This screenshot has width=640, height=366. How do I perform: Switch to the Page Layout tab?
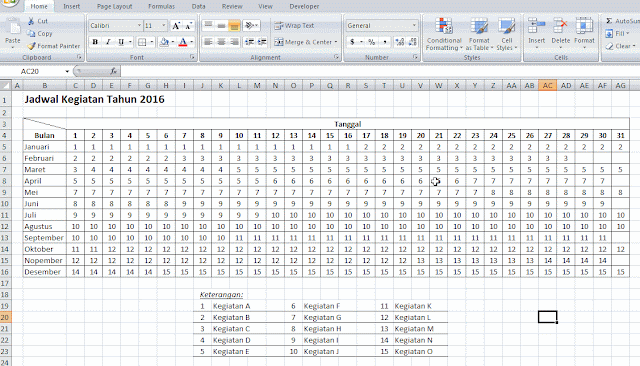coord(114,7)
